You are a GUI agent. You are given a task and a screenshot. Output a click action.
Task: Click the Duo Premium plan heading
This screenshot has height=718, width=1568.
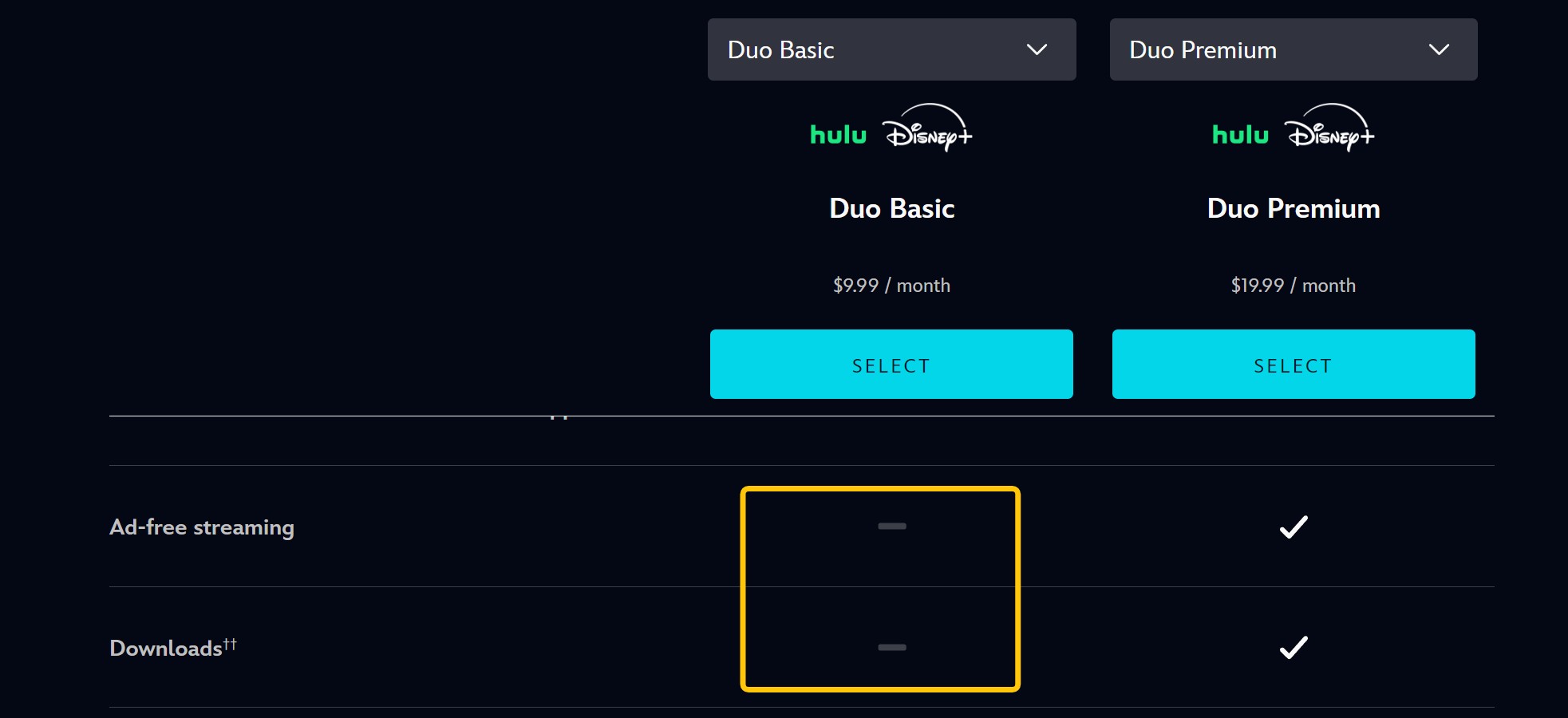click(1294, 208)
